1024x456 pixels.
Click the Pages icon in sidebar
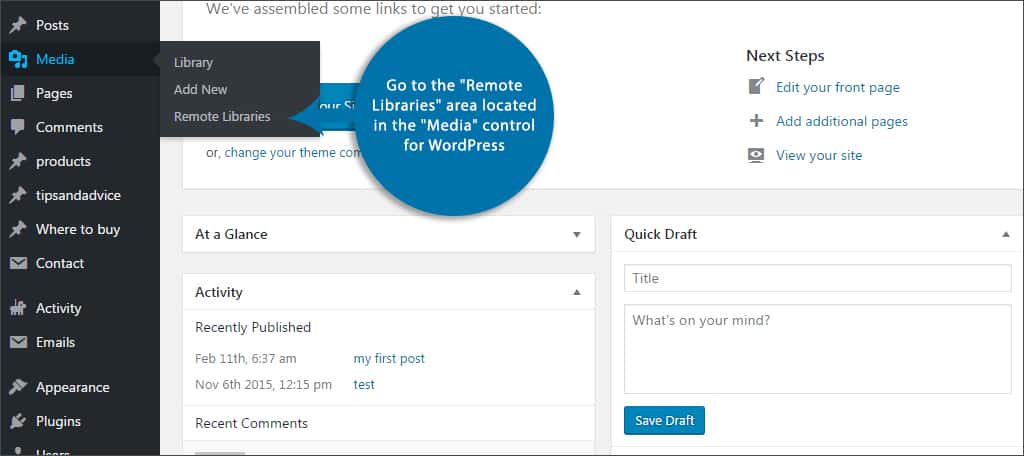[17, 93]
